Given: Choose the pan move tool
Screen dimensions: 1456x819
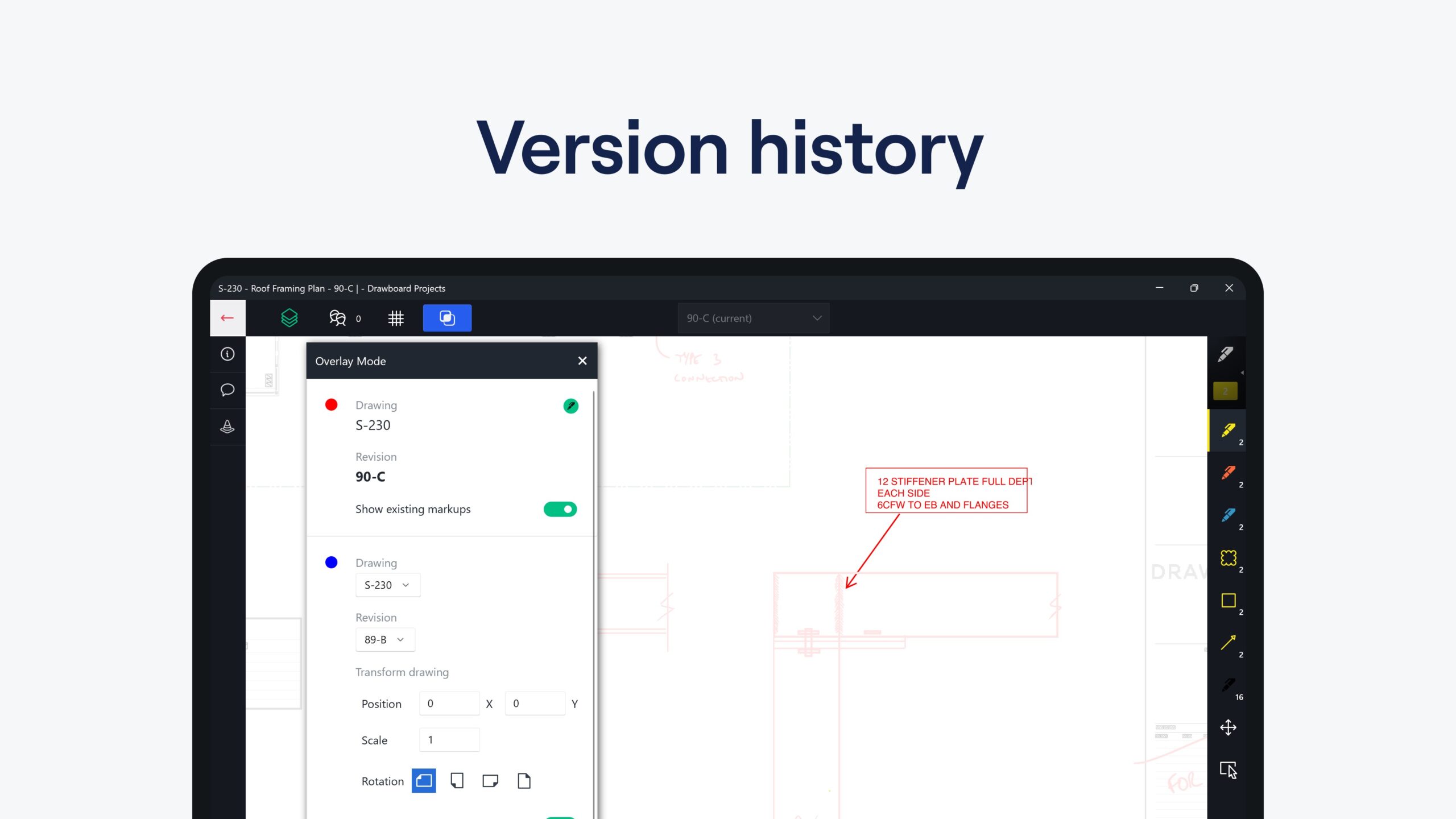Looking at the screenshot, I should 1228,727.
